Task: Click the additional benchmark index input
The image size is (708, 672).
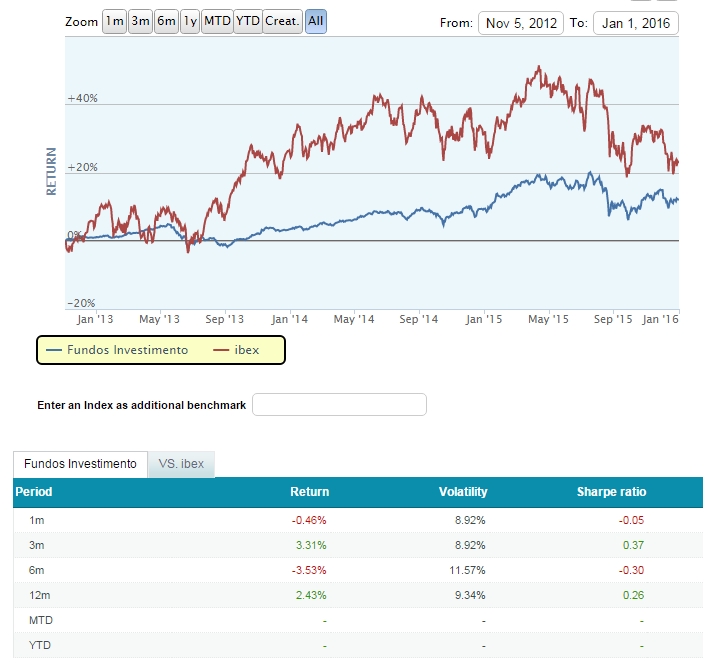Action: tap(340, 405)
